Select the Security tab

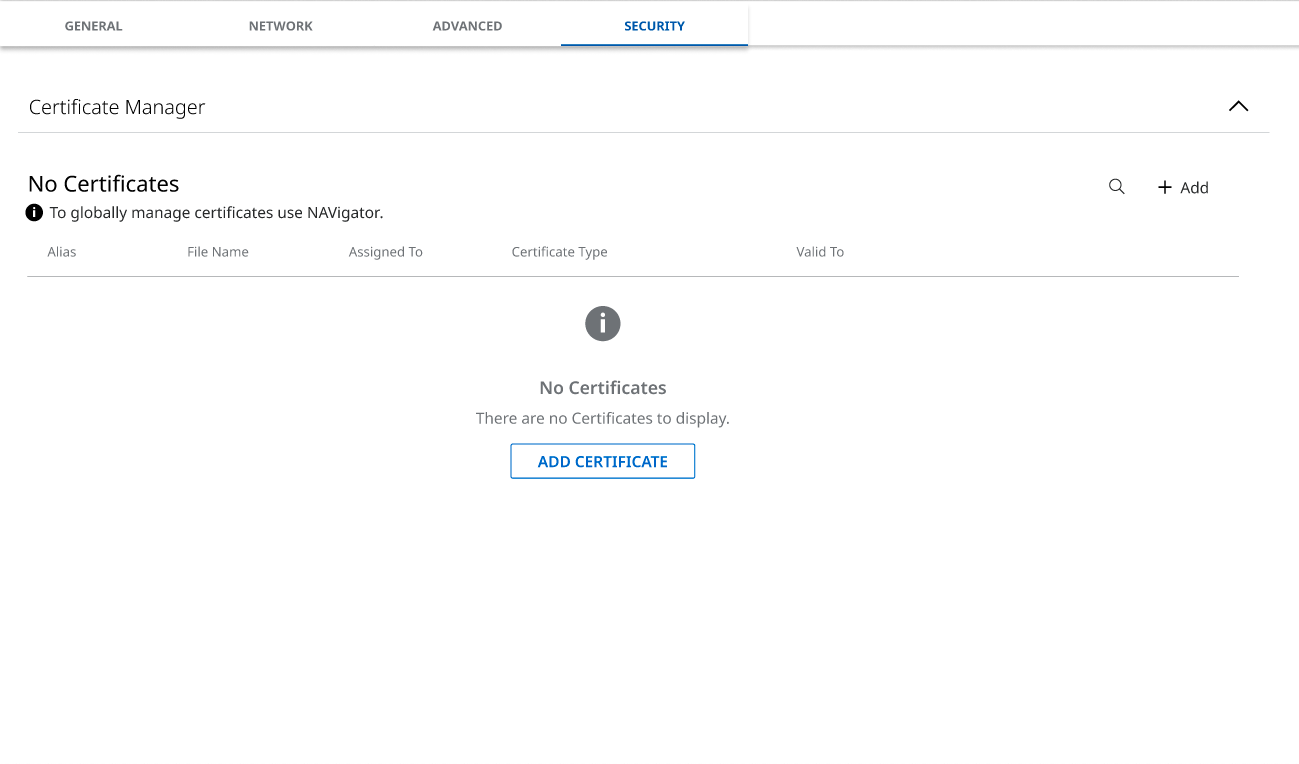point(654,26)
